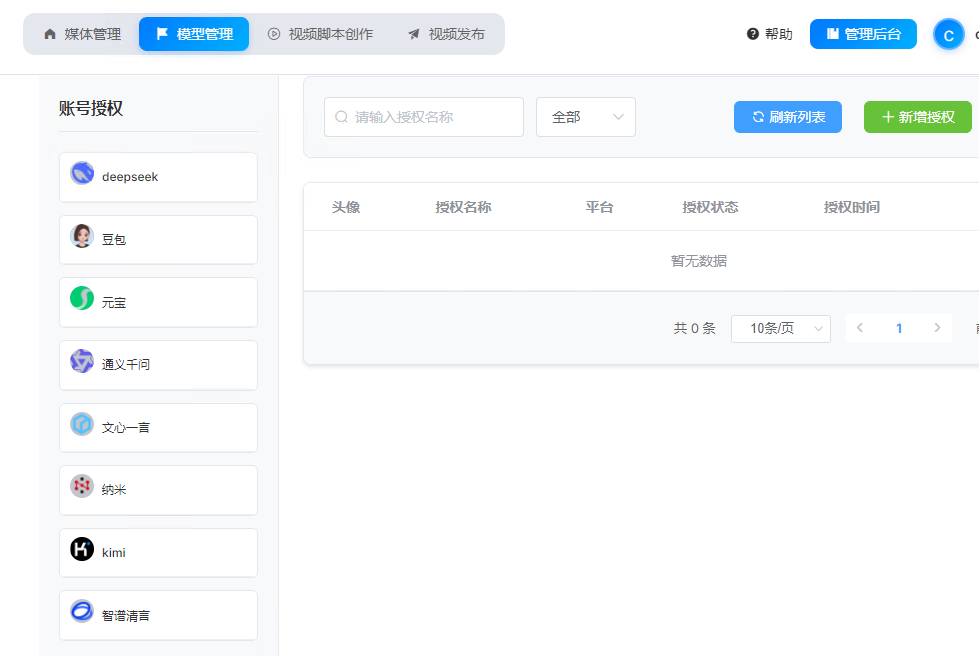Click the book icon in 管理后台

832,34
